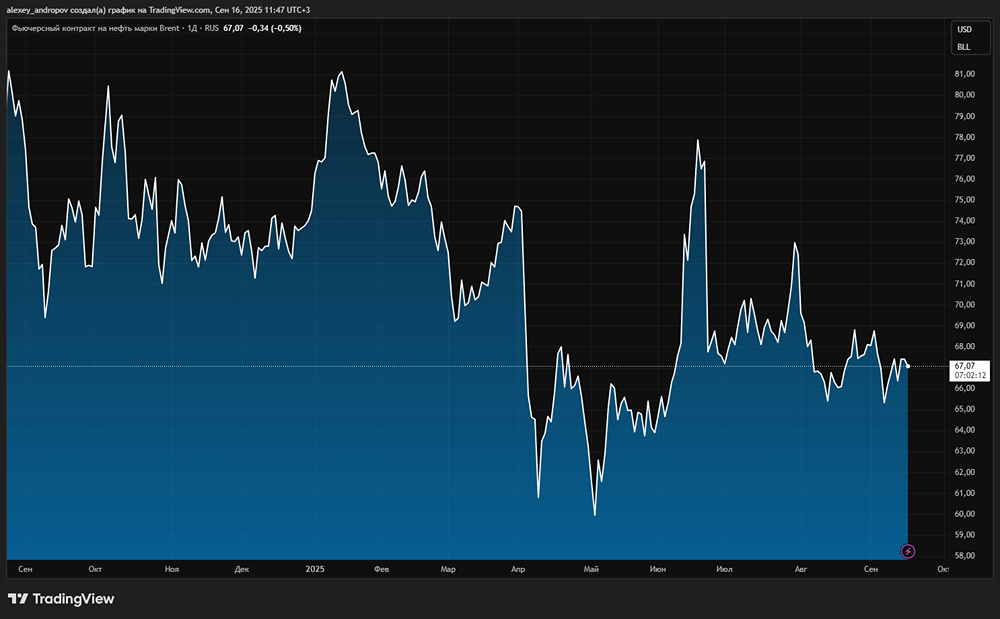Click the 61,00 price axis label
The image size is (1000, 619).
[964, 493]
